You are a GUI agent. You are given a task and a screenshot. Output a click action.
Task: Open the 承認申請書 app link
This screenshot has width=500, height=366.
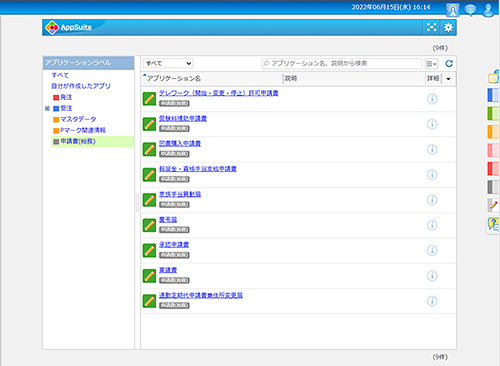[x=174, y=245]
